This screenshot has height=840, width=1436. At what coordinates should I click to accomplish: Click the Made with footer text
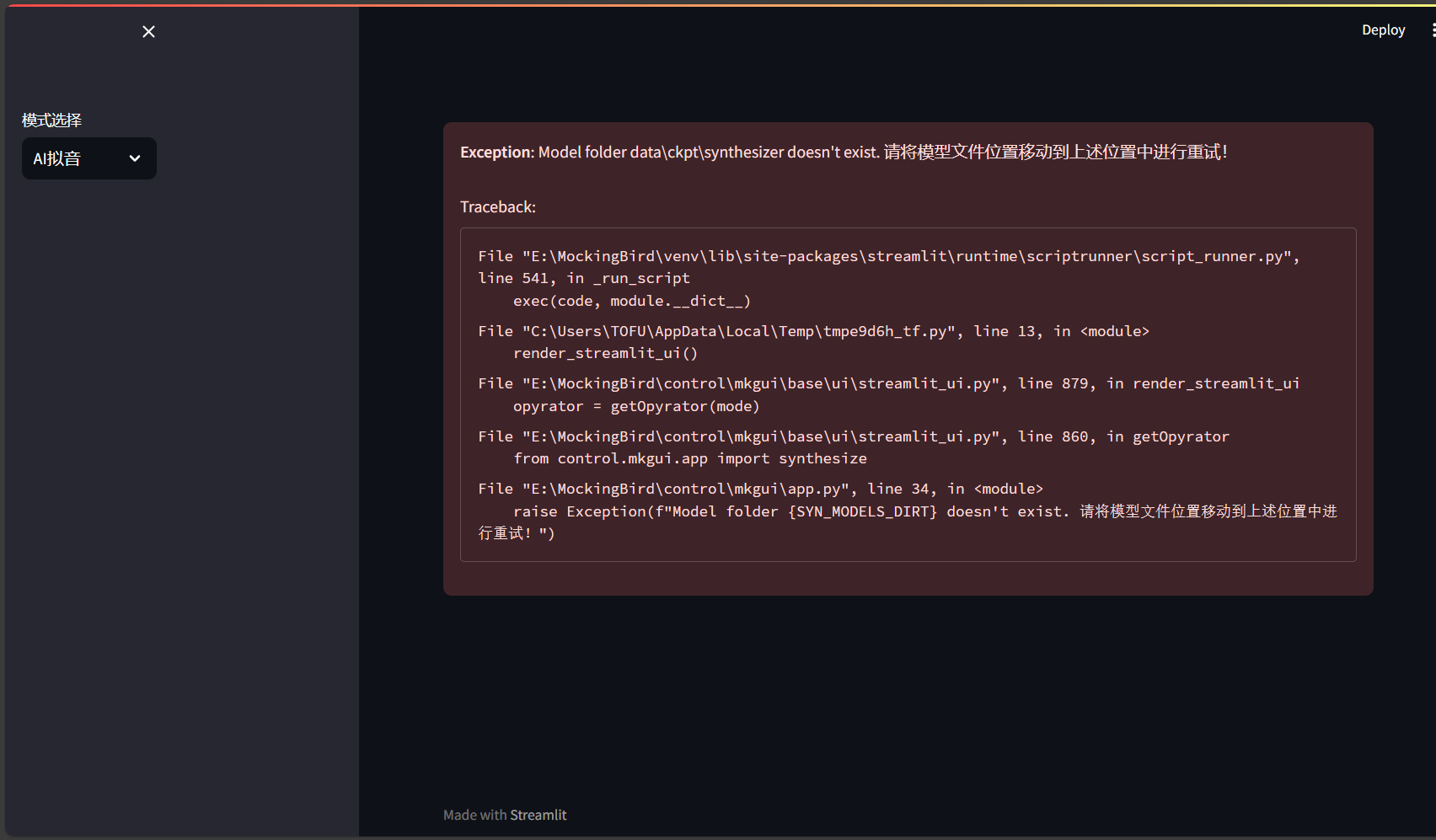(475, 815)
